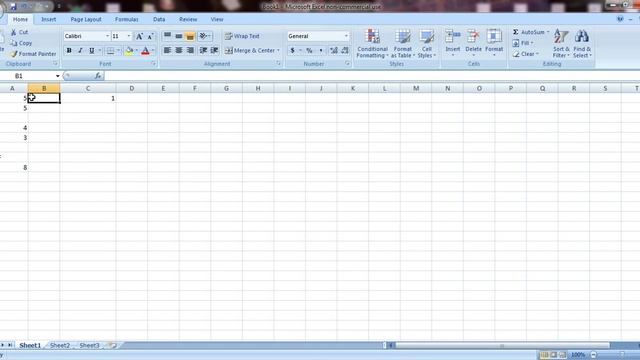This screenshot has height=360, width=640.
Task: Open Formulas ribbon tab
Action: [x=127, y=19]
